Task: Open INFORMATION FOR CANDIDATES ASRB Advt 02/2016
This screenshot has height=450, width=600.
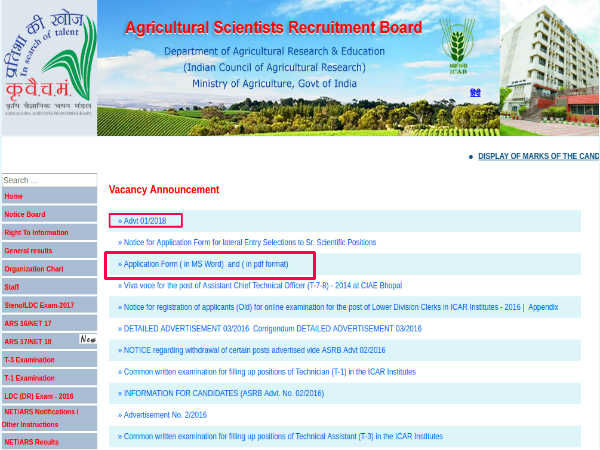Action: [x=223, y=393]
